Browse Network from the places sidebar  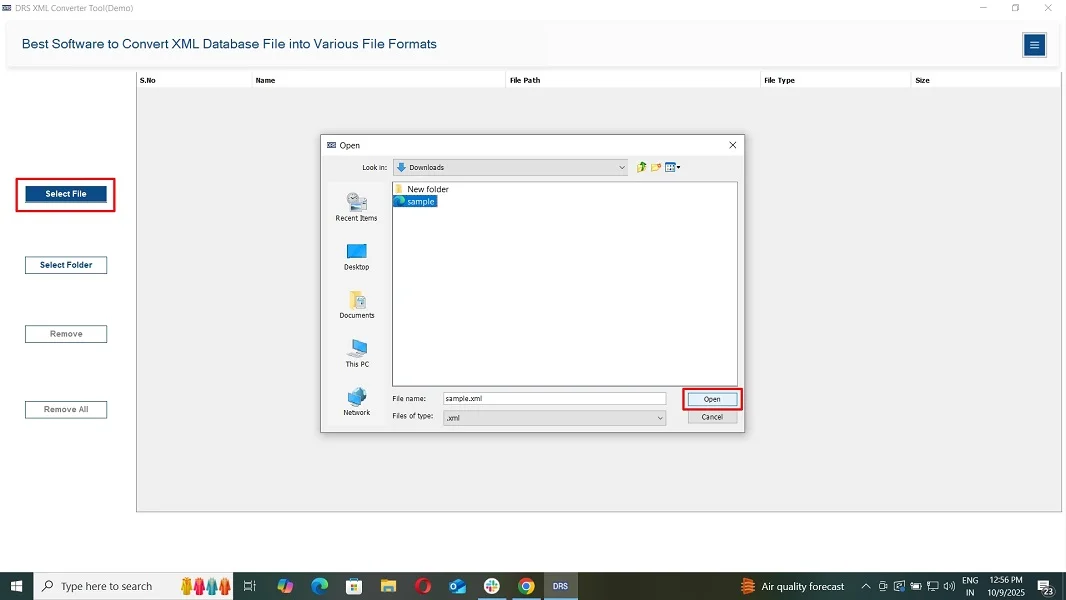point(356,401)
